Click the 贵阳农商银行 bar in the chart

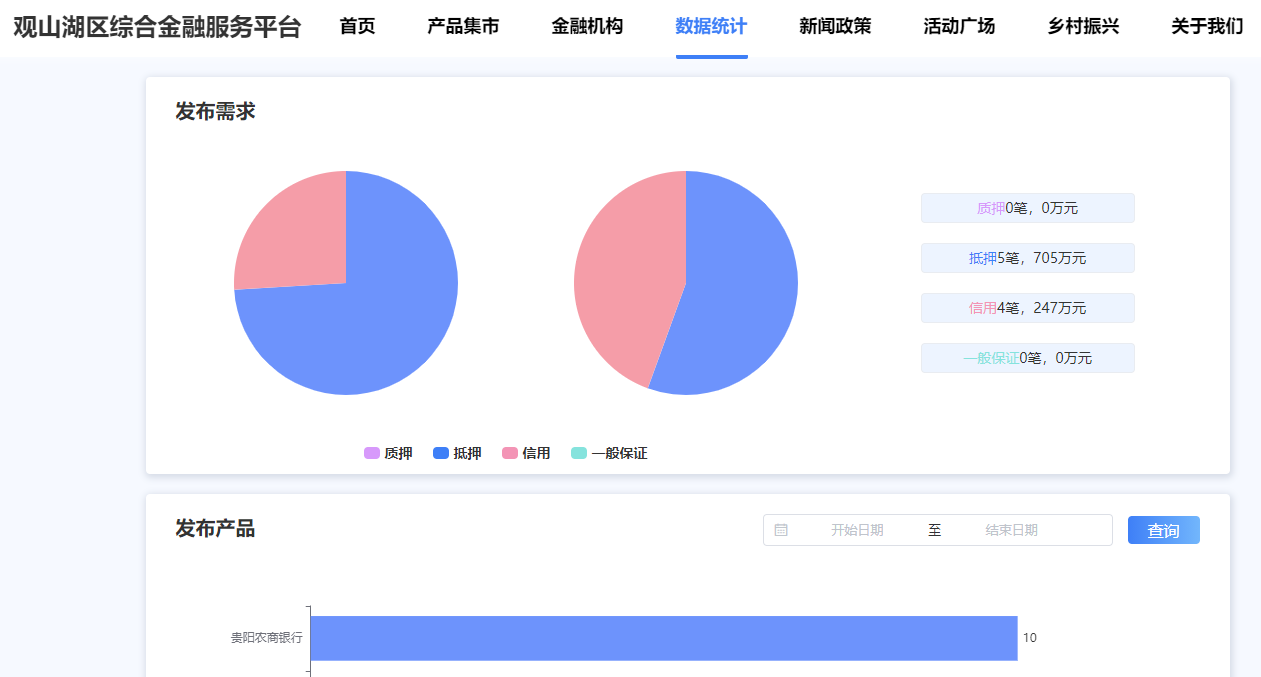[x=663, y=638]
